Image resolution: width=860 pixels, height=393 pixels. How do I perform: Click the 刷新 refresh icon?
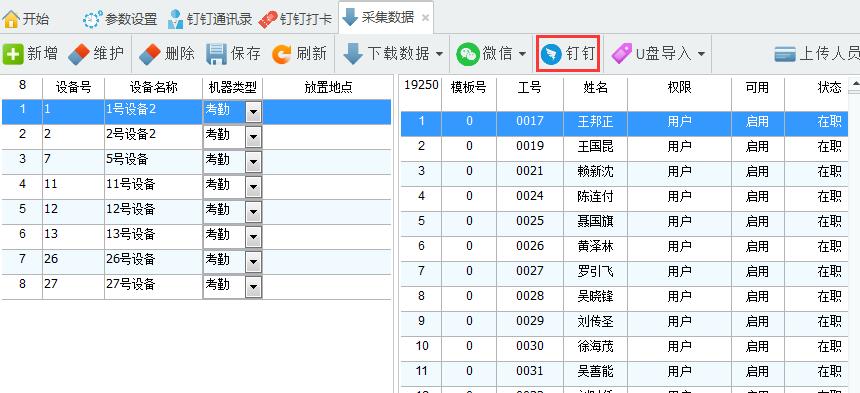click(x=282, y=54)
